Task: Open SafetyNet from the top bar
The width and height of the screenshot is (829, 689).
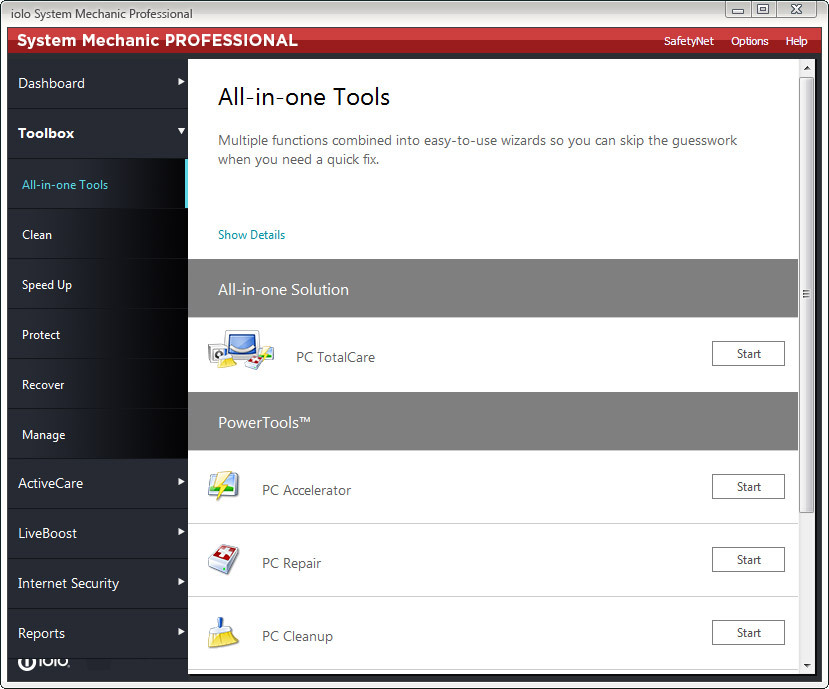Action: [x=688, y=41]
